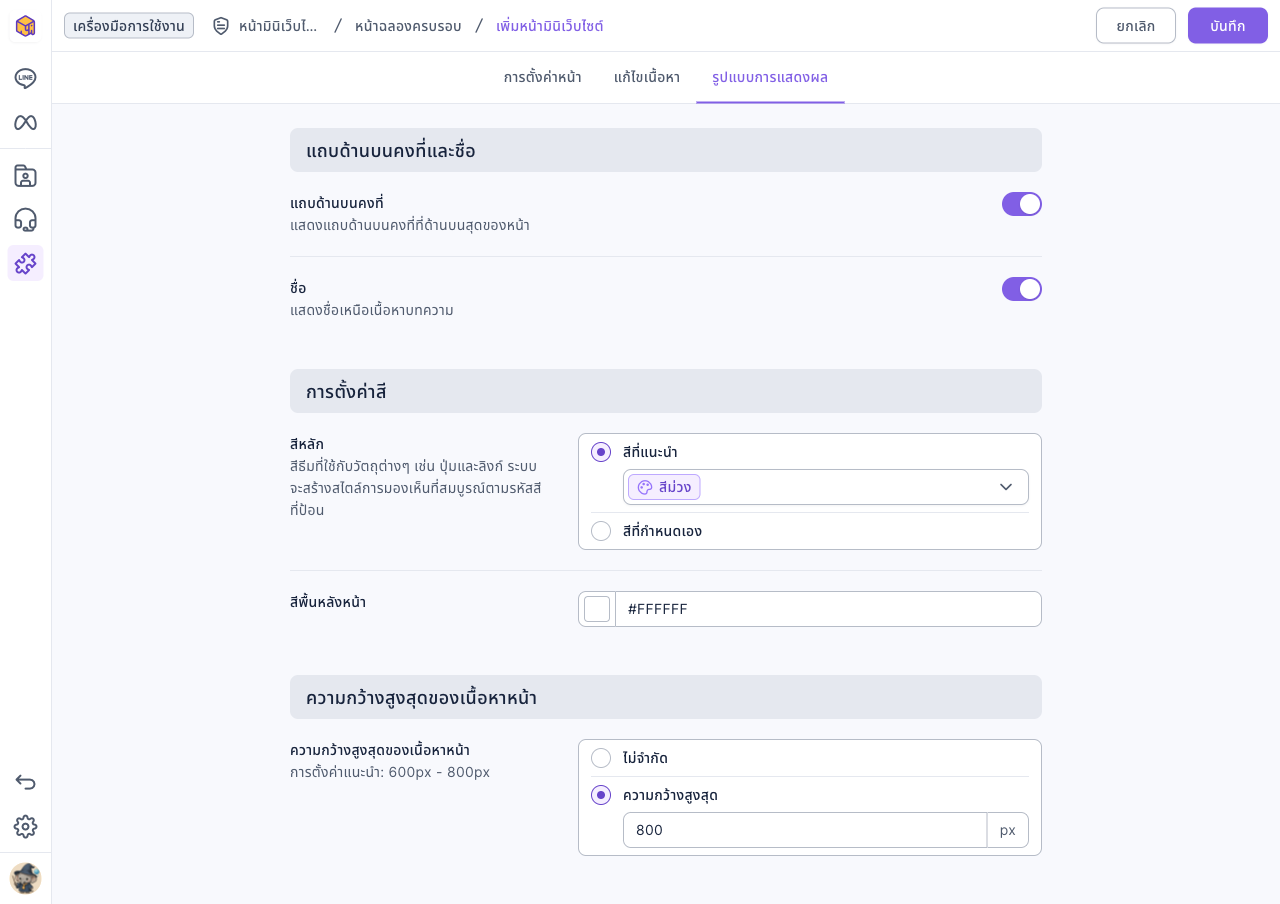Open the หน้ามินิเว็บไ... breadcrumb link
The image size is (1280, 904).
point(278,26)
